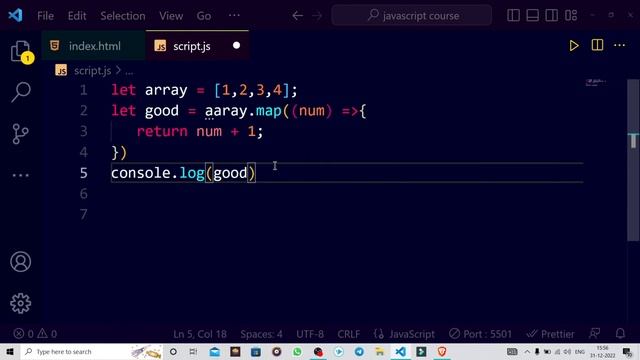
Task: Click the Port : 5501 Live Server status
Action: click(480, 334)
